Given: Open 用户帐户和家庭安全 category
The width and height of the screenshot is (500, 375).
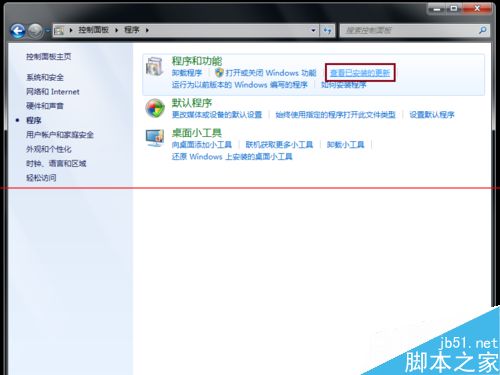Looking at the screenshot, I should click(60, 135).
